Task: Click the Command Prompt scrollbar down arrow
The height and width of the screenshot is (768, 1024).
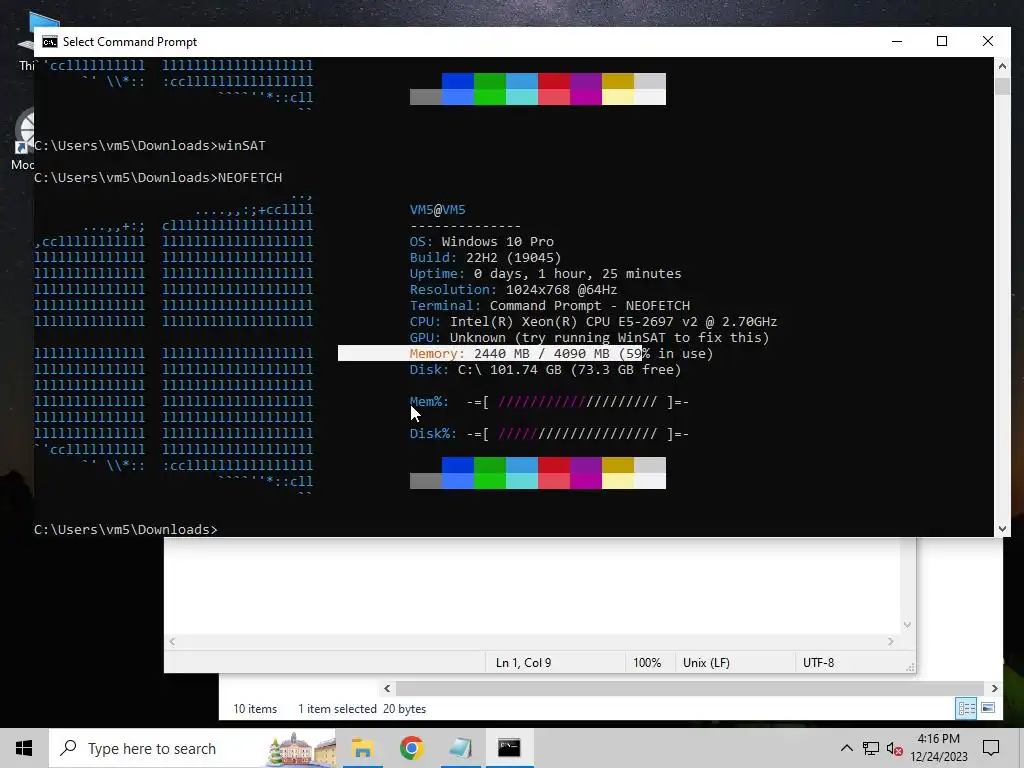Action: coord(1002,529)
